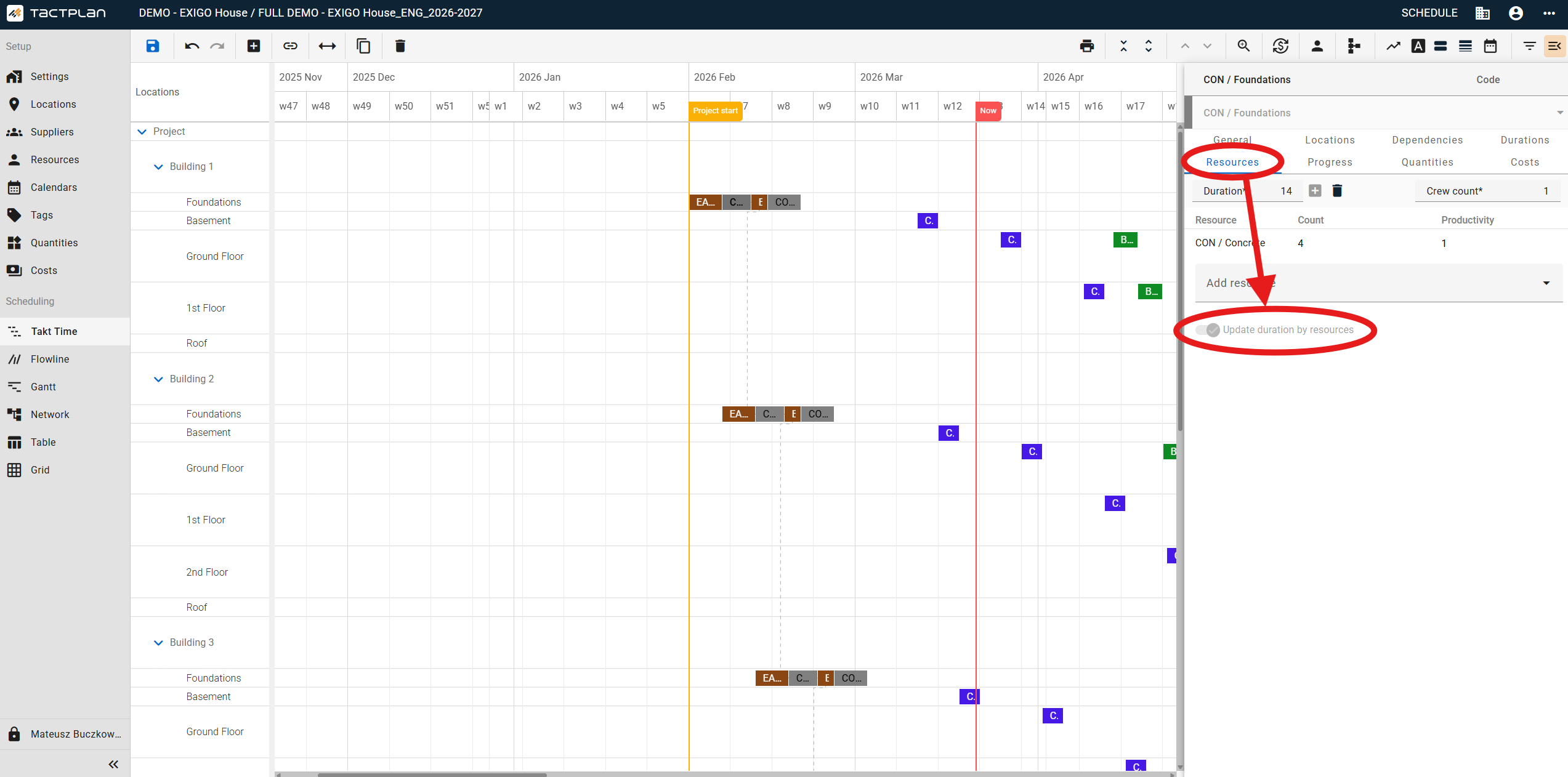Edit the Crew count field
The width and height of the screenshot is (1568, 777).
(1489, 191)
